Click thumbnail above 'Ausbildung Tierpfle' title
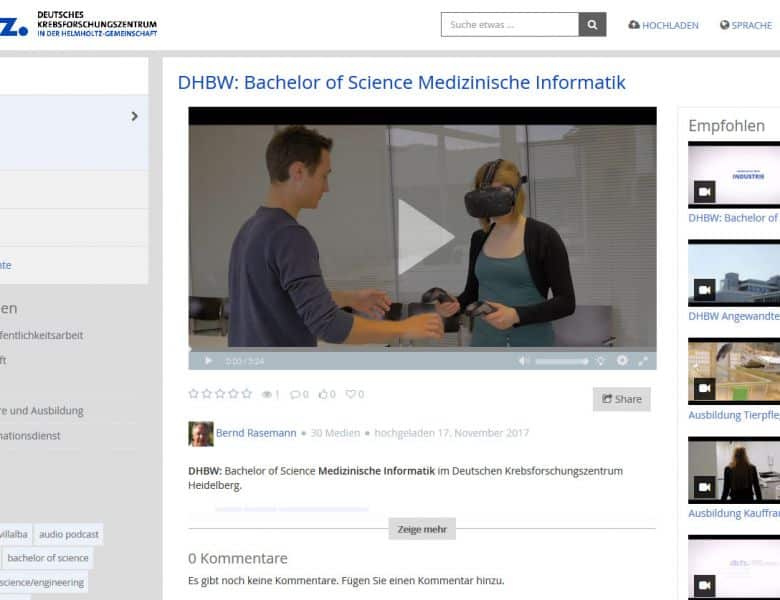 point(734,371)
